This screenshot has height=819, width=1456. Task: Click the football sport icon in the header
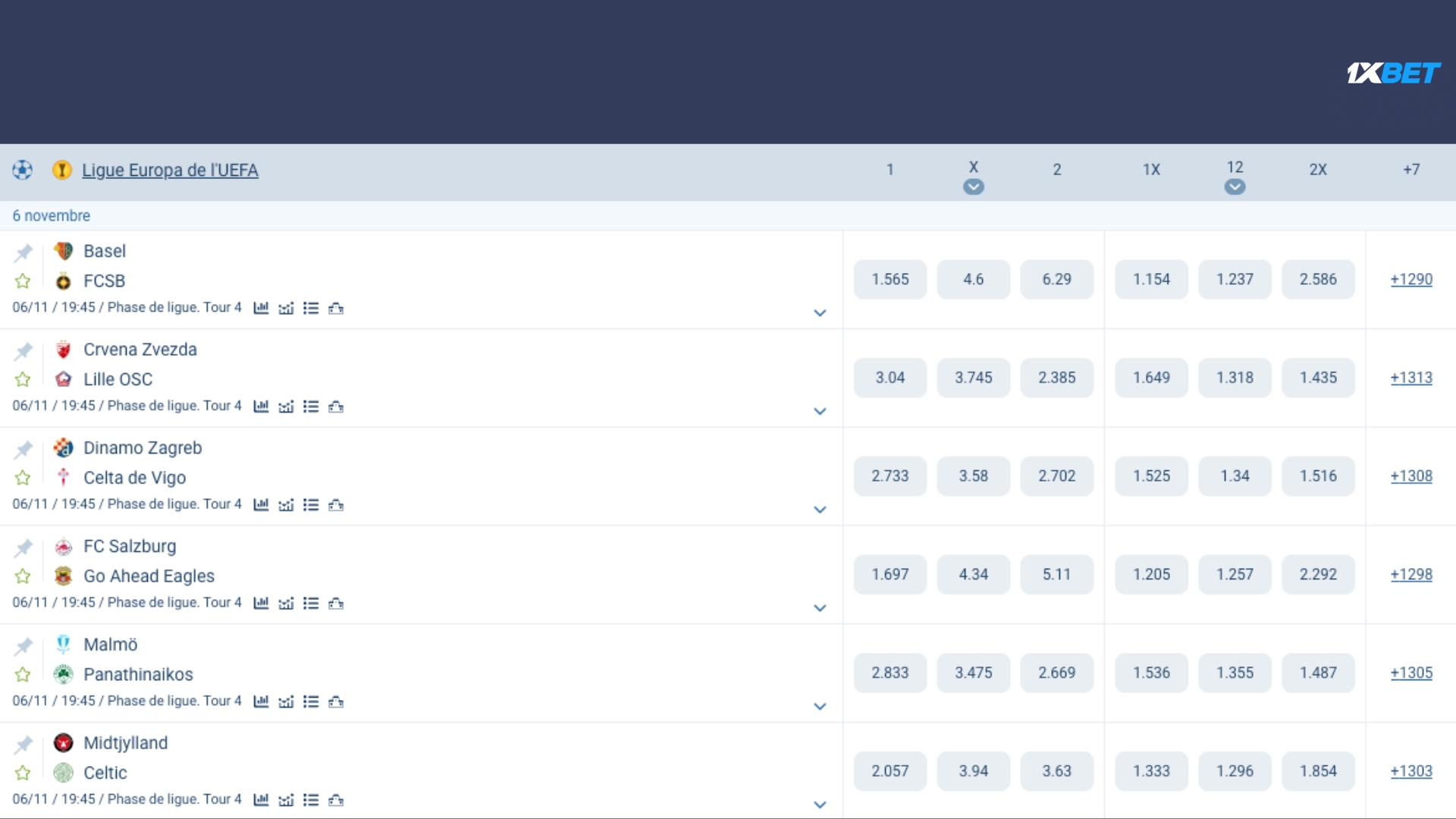22,170
